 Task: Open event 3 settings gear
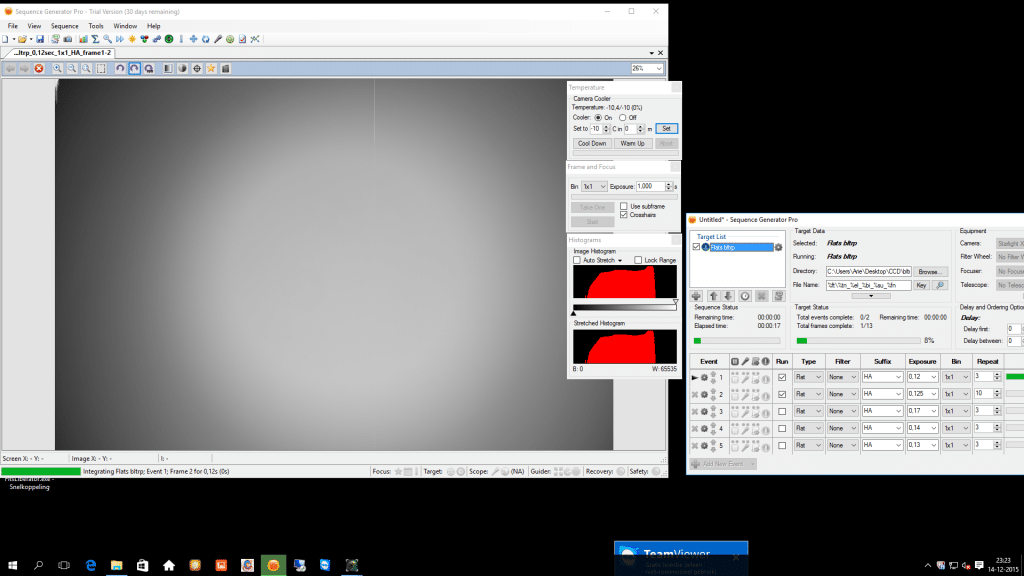coord(704,411)
